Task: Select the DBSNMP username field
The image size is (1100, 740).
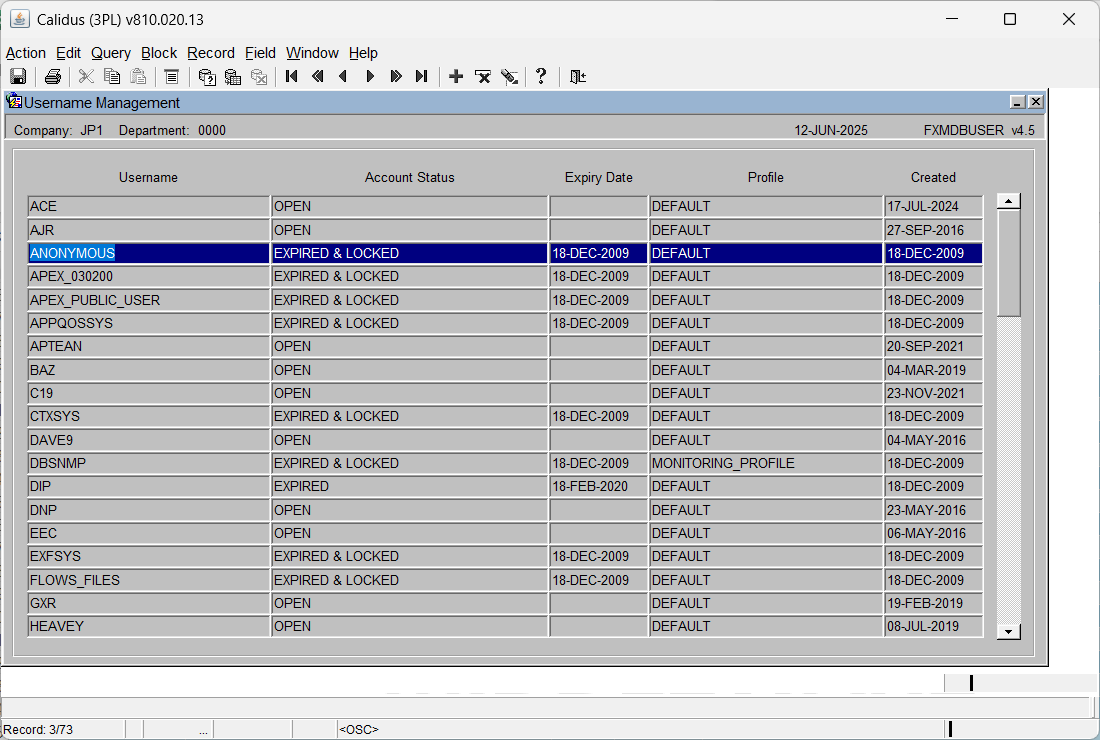Action: [x=148, y=464]
